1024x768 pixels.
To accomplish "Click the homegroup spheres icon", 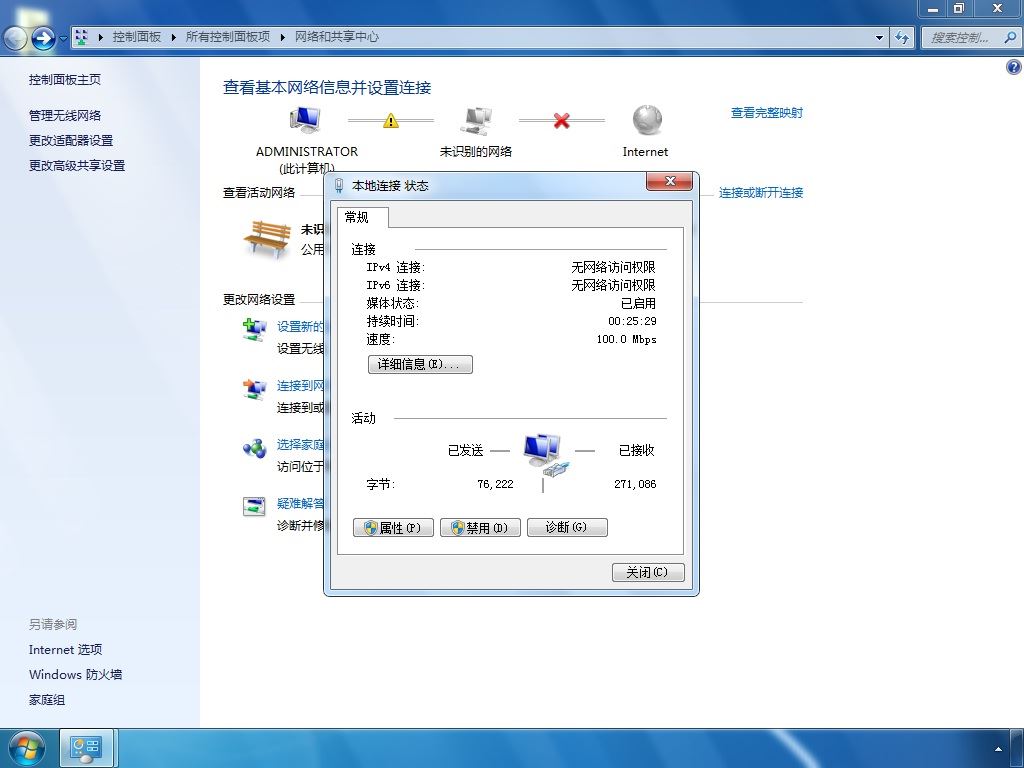I will click(x=254, y=448).
